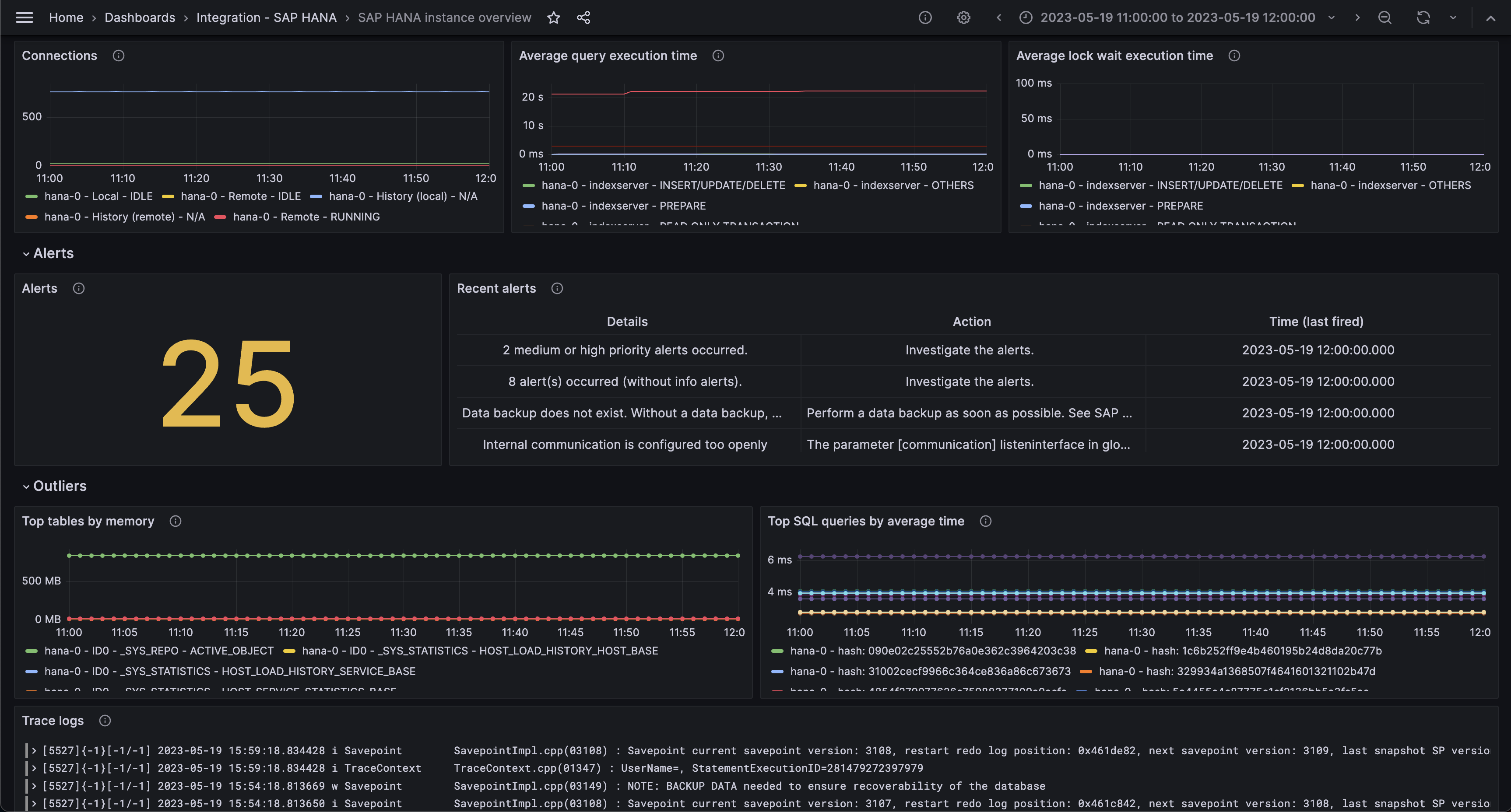
Task: Open the Integration - SAP HANA breadcrumb
Action: pyautogui.click(x=266, y=17)
